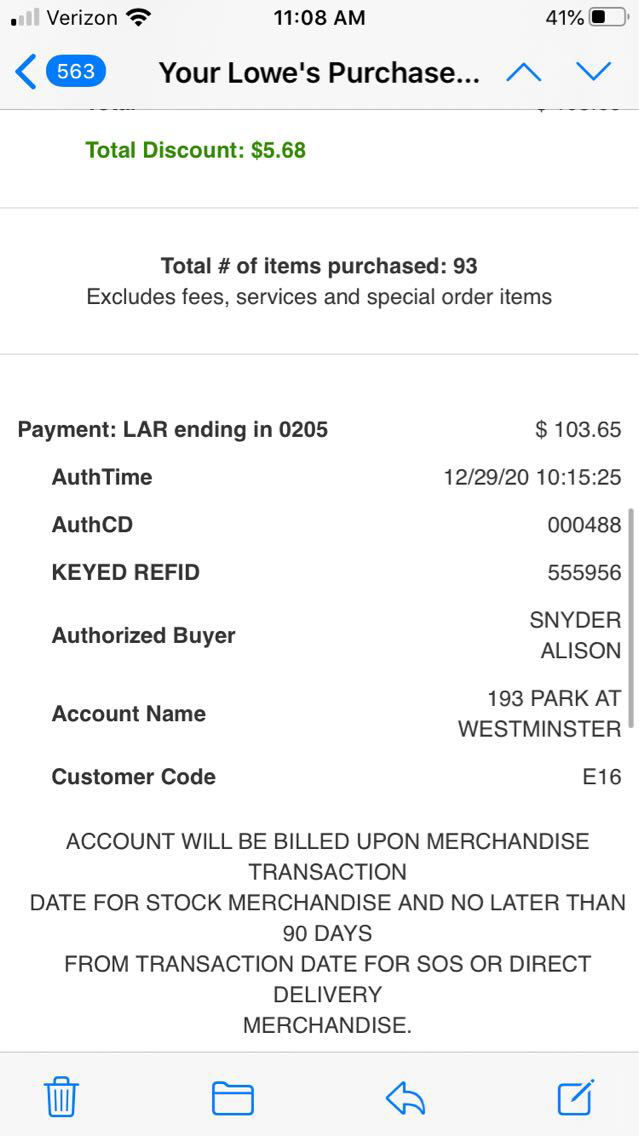The width and height of the screenshot is (639, 1136).
Task: Tap the 11:08 AM clock
Action: (319, 18)
